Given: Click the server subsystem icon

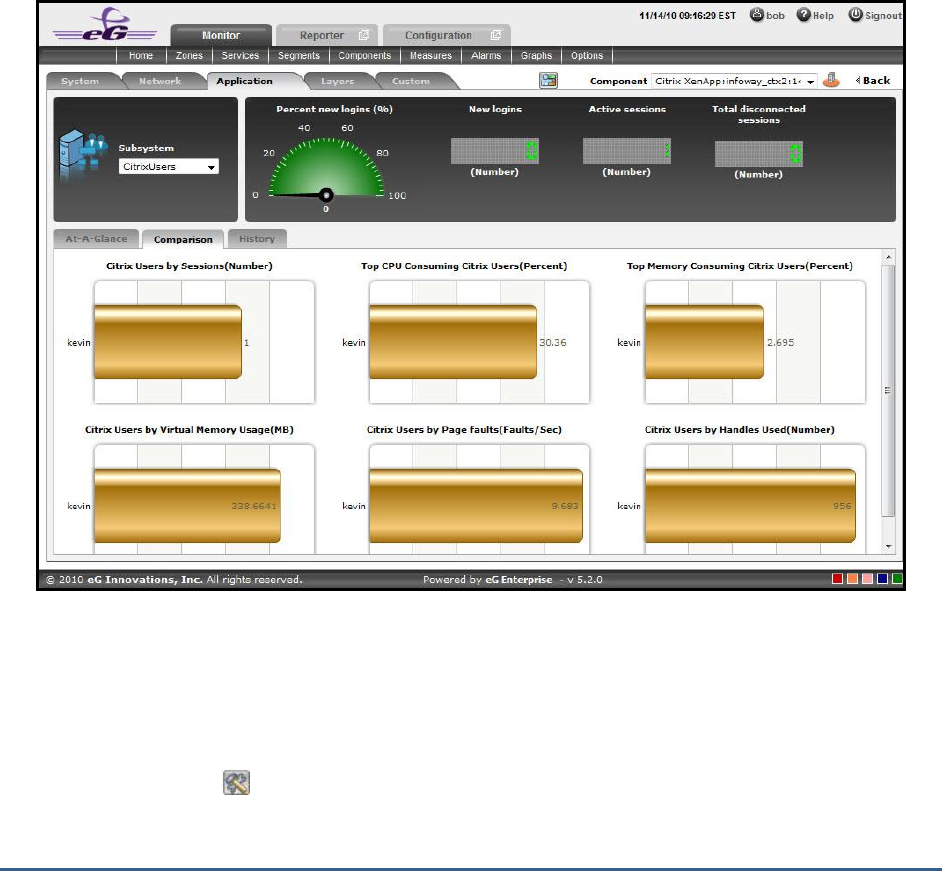Looking at the screenshot, I should 83,155.
